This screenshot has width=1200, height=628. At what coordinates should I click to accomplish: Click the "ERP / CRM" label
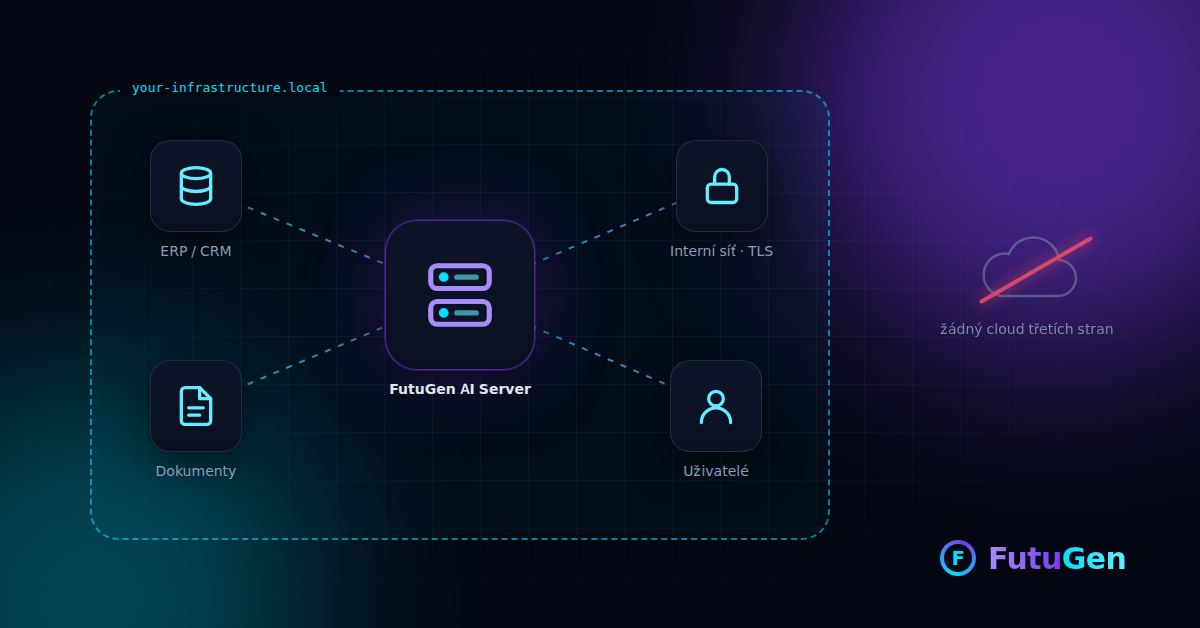(196, 251)
